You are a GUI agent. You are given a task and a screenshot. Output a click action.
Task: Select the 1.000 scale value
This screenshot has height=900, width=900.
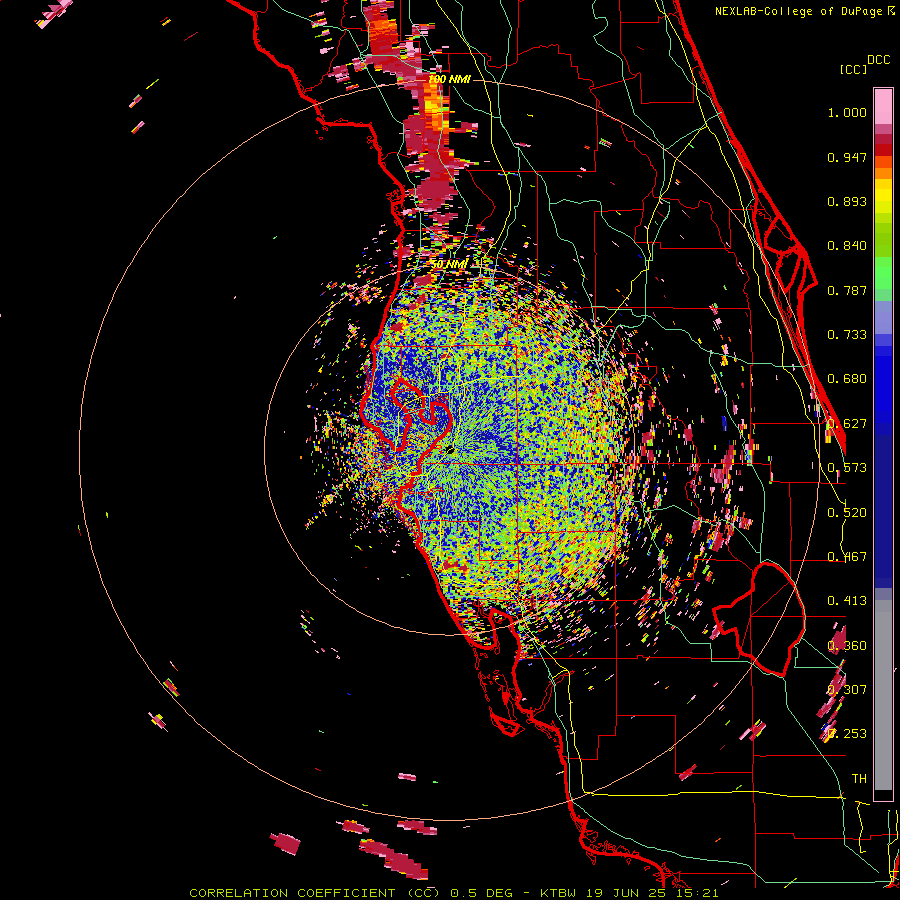[x=847, y=112]
